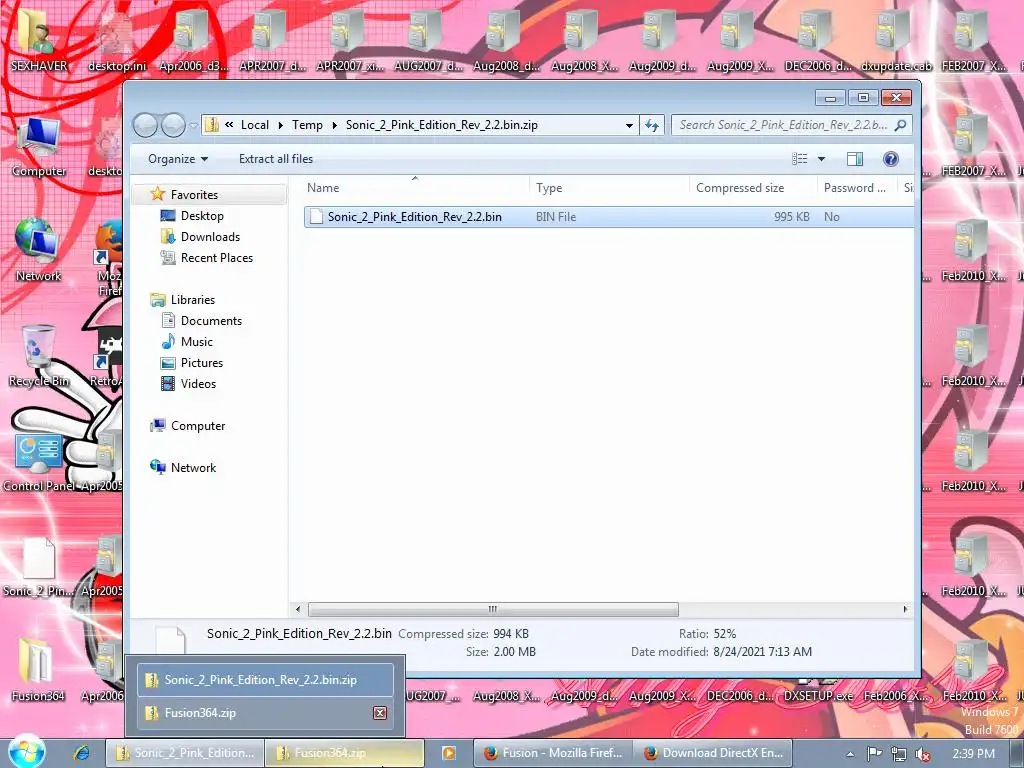Viewport: 1024px width, 768px height.
Task: Click the right arrow of horizontal scrollbar
Action: point(905,609)
